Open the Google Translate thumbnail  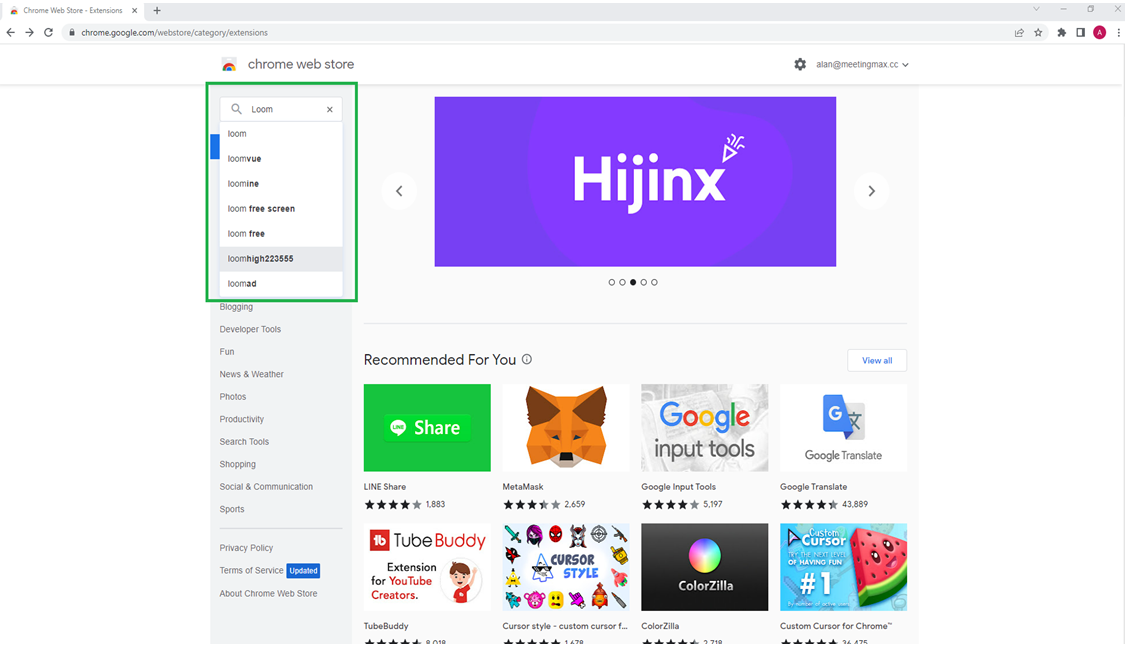(x=843, y=428)
